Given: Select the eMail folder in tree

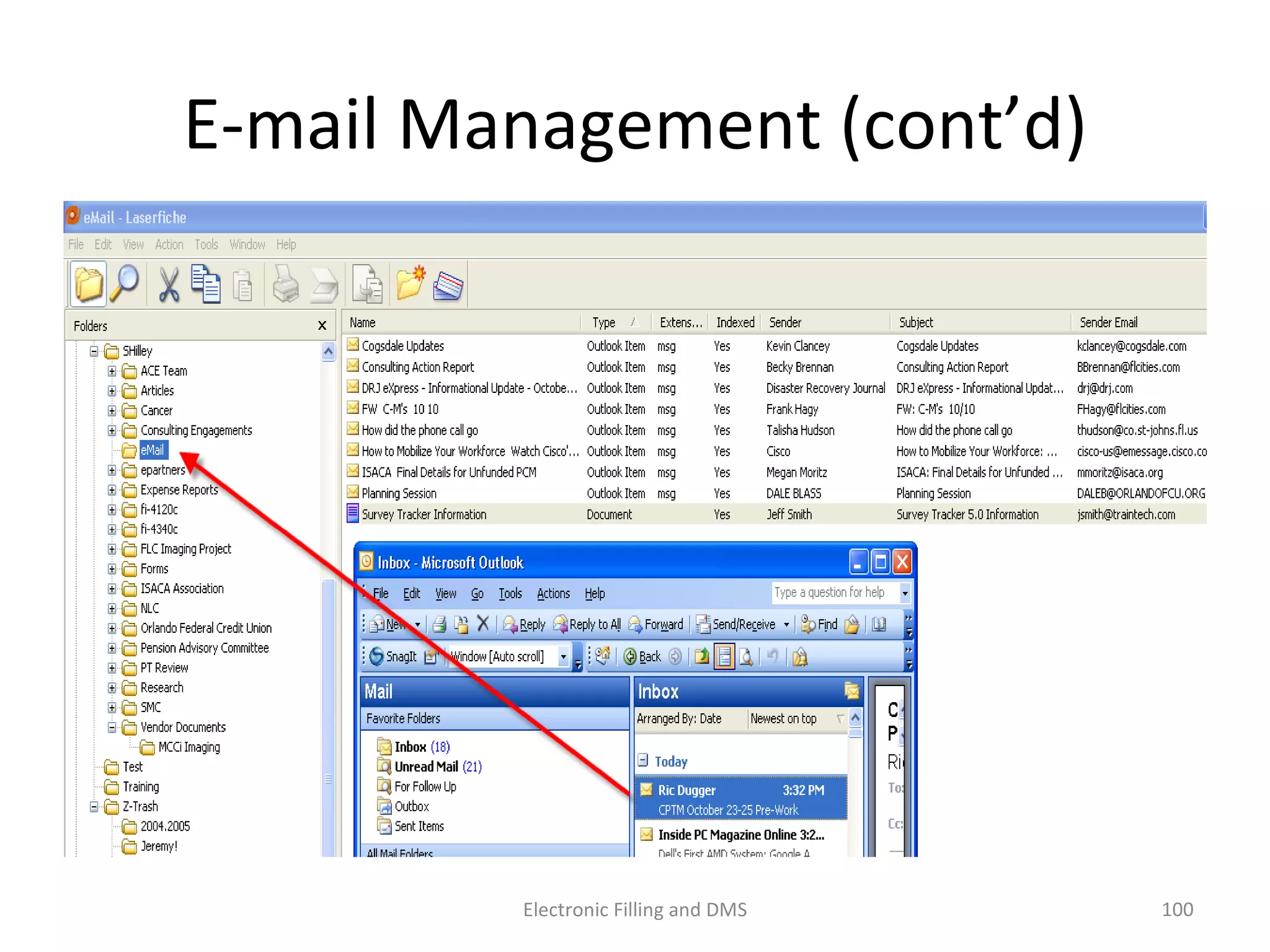Looking at the screenshot, I should (x=152, y=451).
